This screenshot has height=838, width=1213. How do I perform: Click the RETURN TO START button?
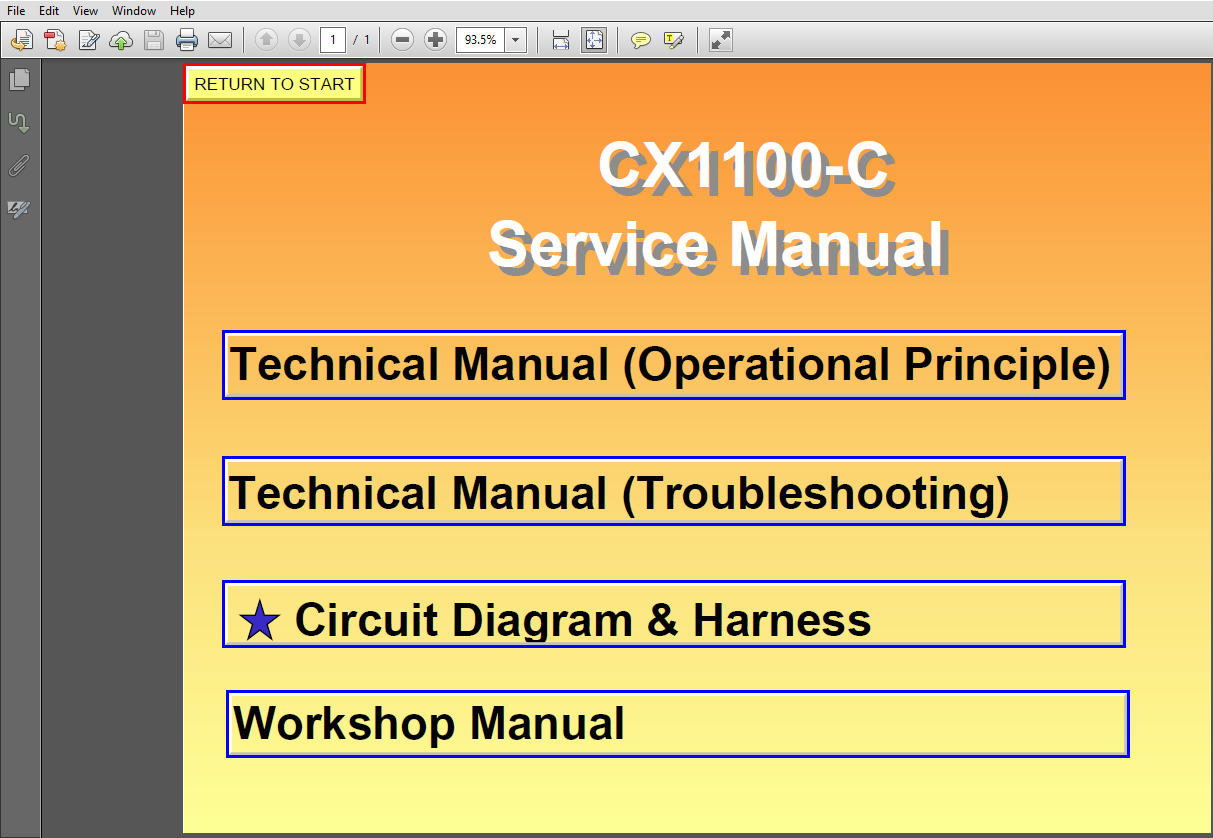(275, 84)
